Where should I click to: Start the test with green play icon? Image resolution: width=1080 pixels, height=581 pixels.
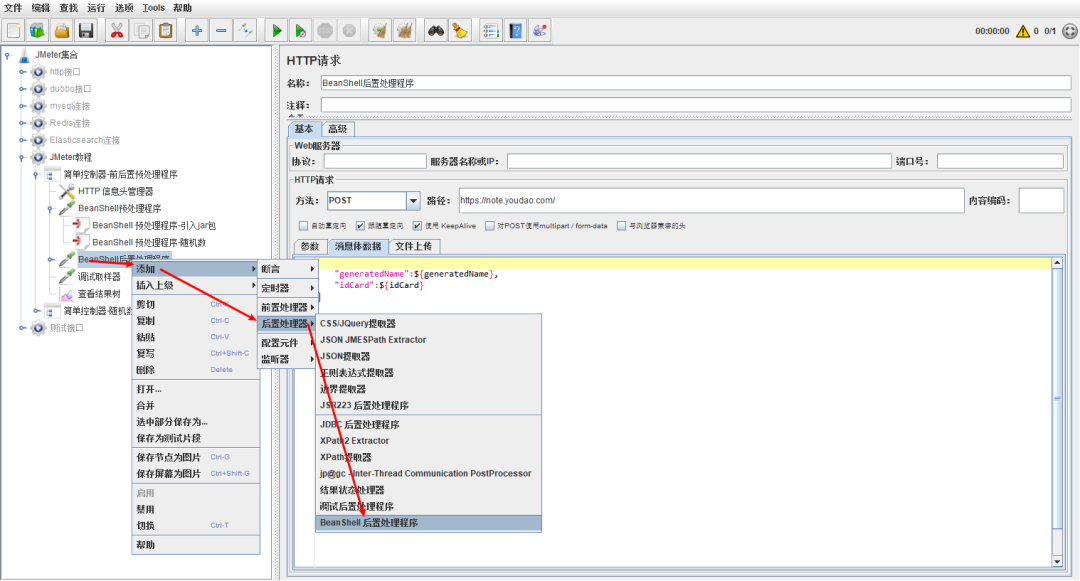(276, 30)
